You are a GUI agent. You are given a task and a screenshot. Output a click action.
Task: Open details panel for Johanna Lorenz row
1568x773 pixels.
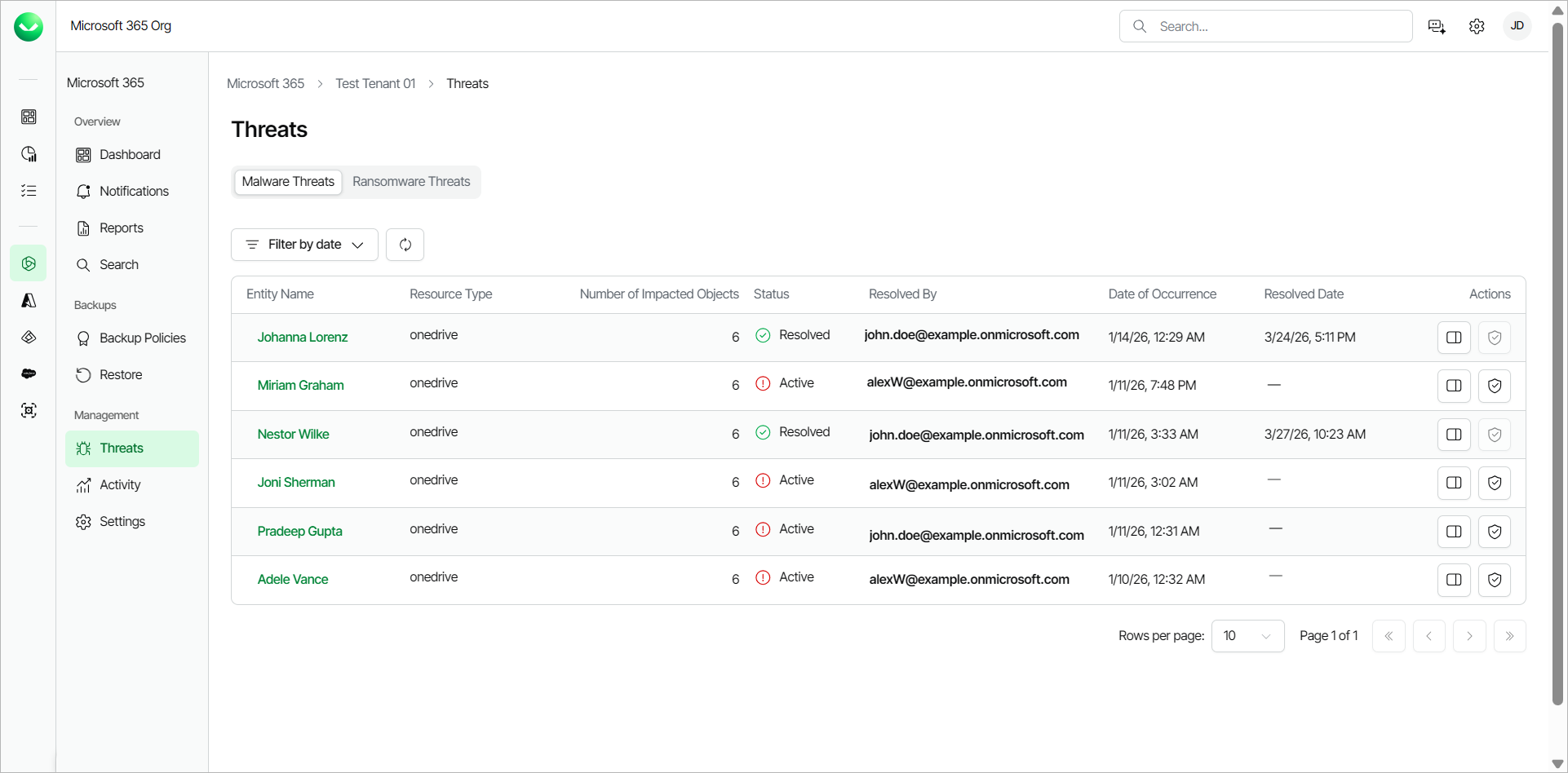1453,338
